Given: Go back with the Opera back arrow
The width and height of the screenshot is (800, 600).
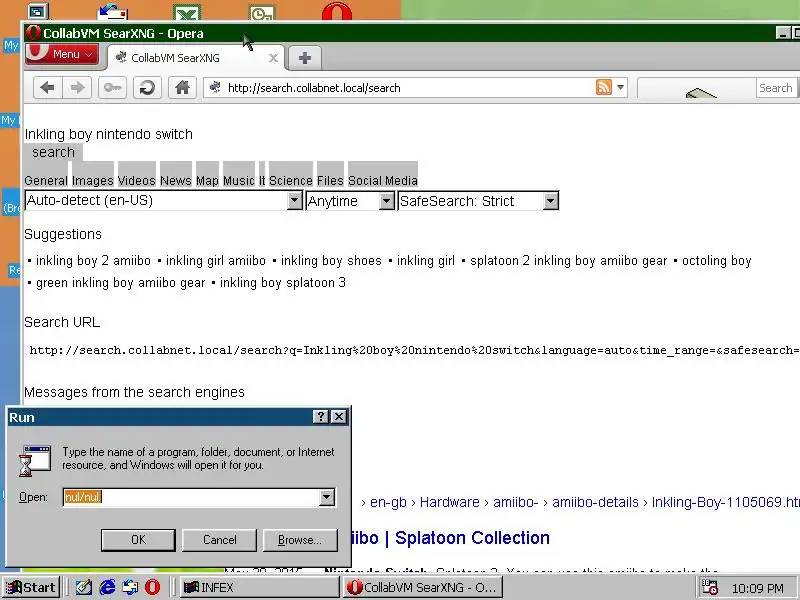Looking at the screenshot, I should pos(47,88).
